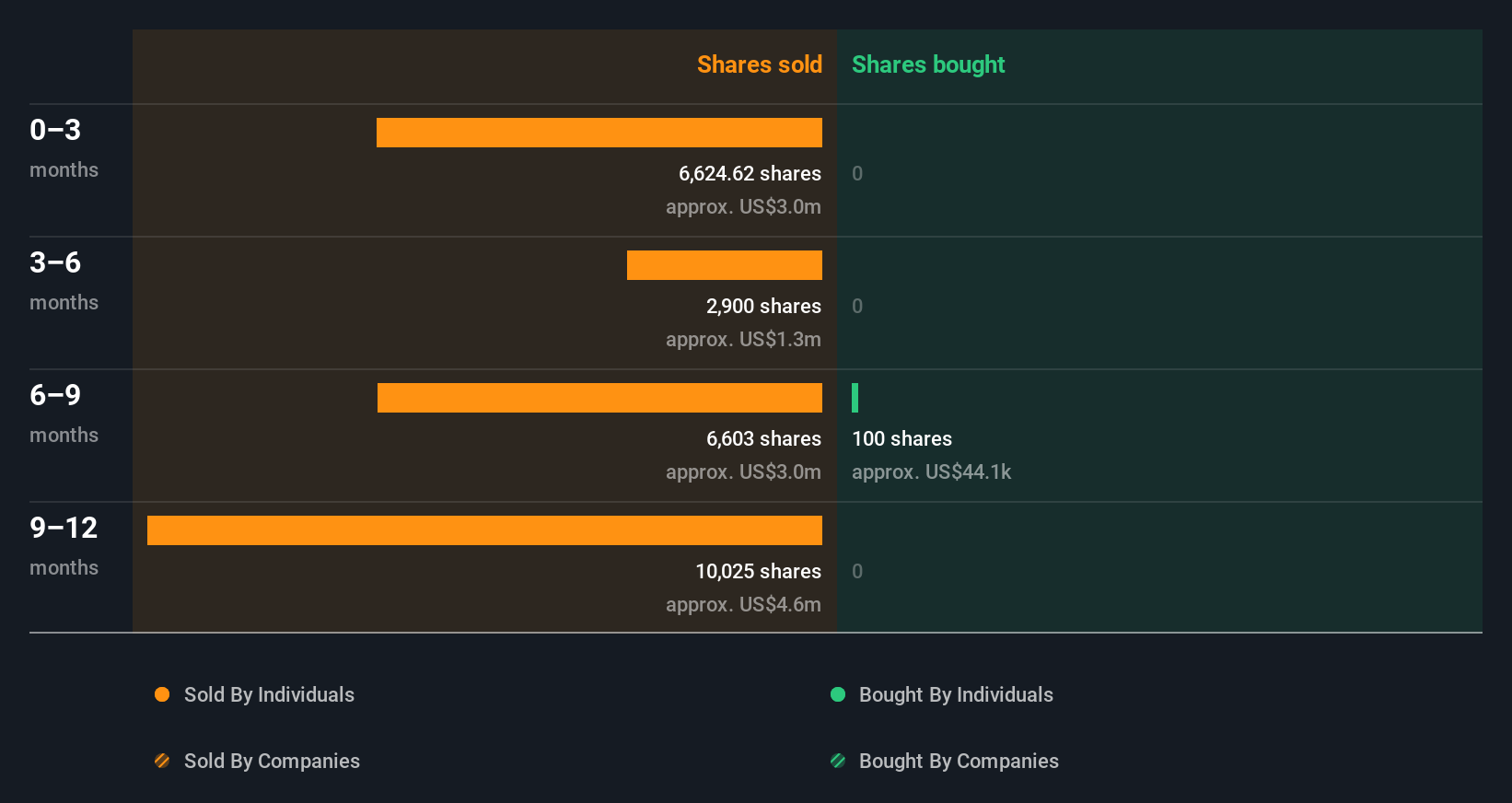
Task: Click the Shares sold column header
Action: point(760,64)
